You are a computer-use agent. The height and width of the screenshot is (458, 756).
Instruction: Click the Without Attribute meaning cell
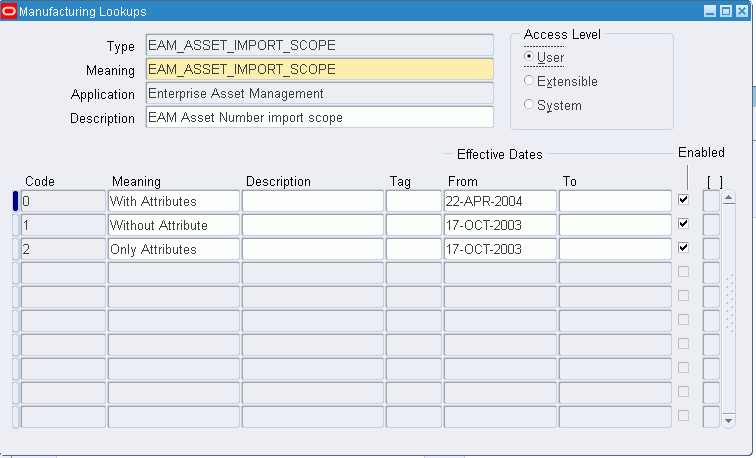coord(174,225)
